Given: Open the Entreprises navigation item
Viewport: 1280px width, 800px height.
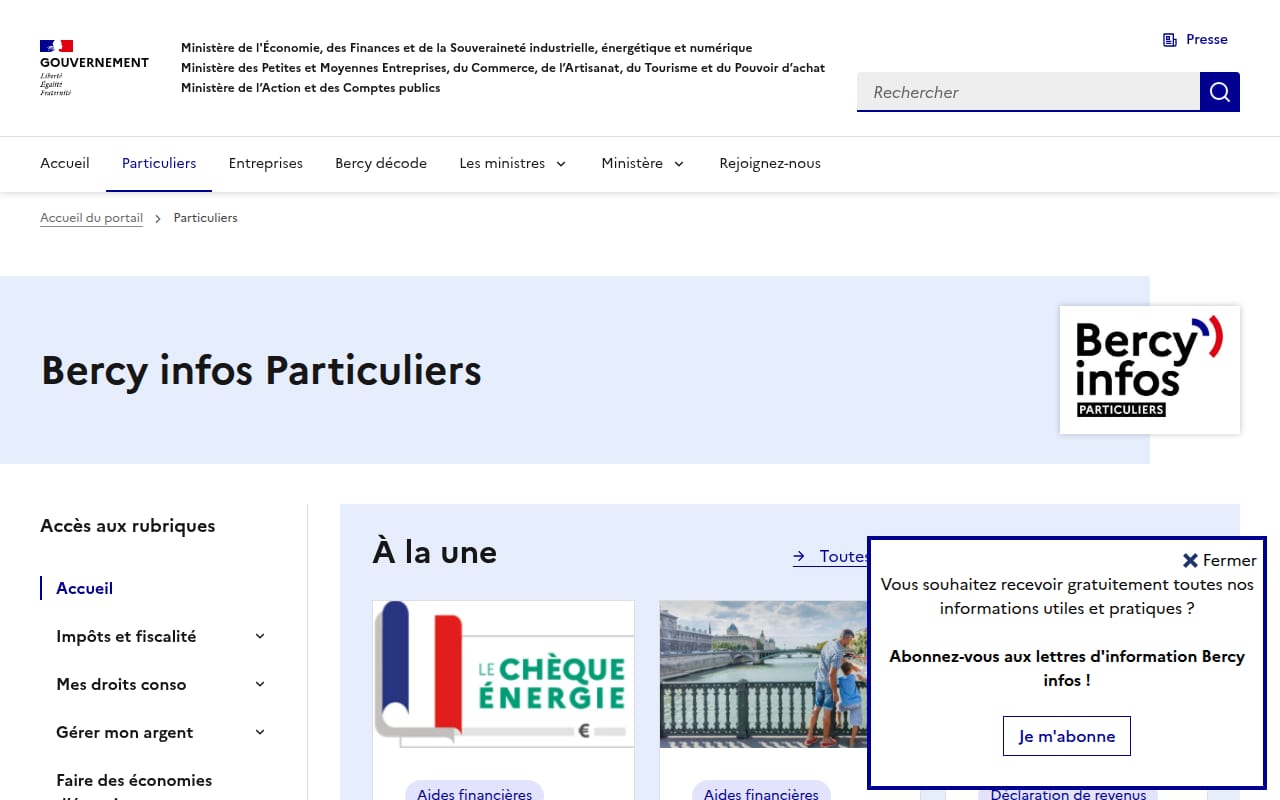Looking at the screenshot, I should (x=266, y=163).
